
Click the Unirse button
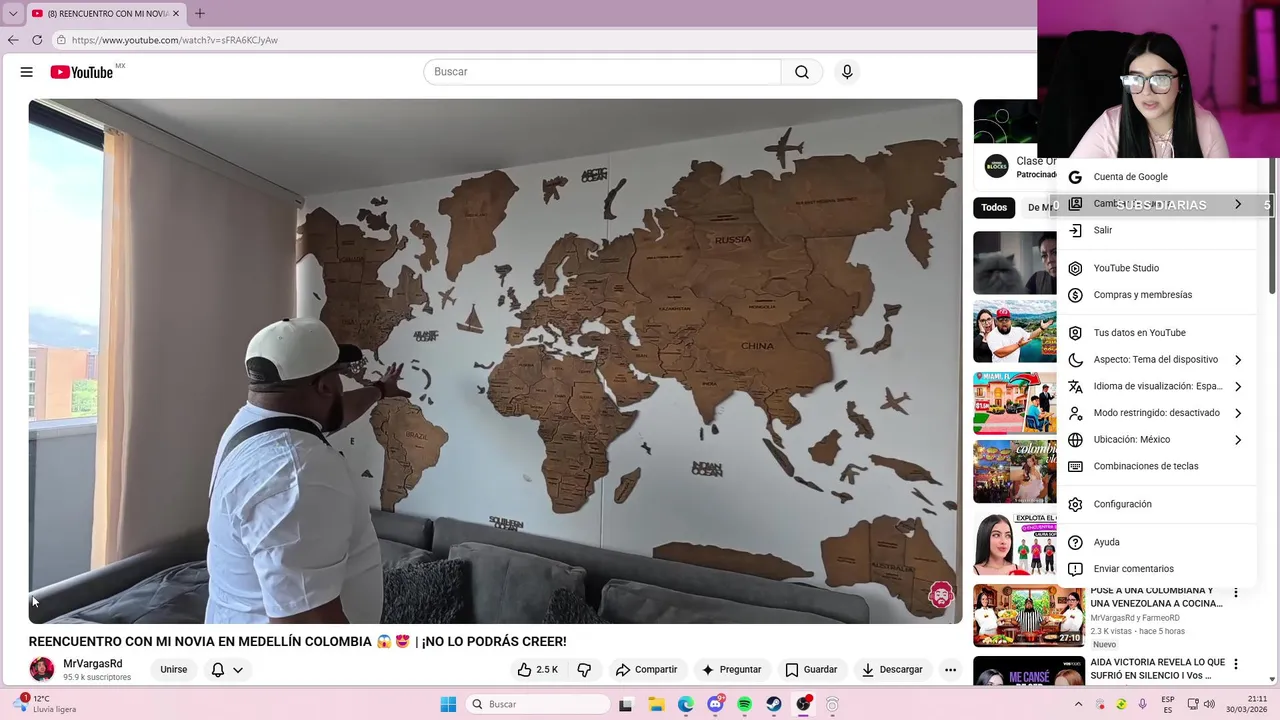tap(174, 670)
